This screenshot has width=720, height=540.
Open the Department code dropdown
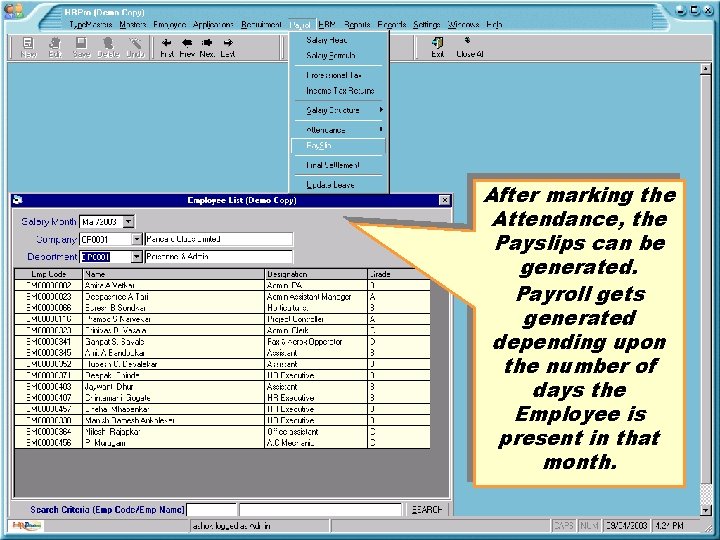(x=136, y=257)
